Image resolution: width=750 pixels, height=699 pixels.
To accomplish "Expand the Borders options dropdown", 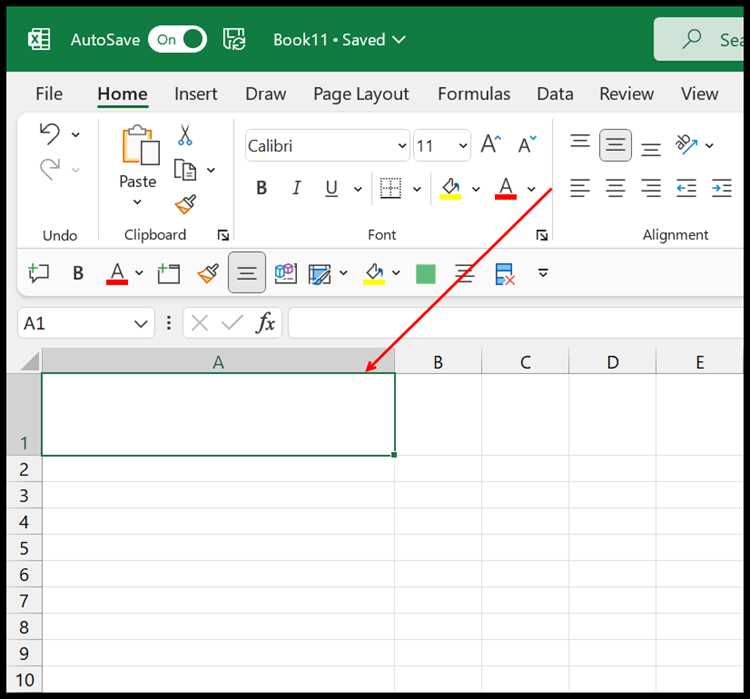I will [417, 189].
